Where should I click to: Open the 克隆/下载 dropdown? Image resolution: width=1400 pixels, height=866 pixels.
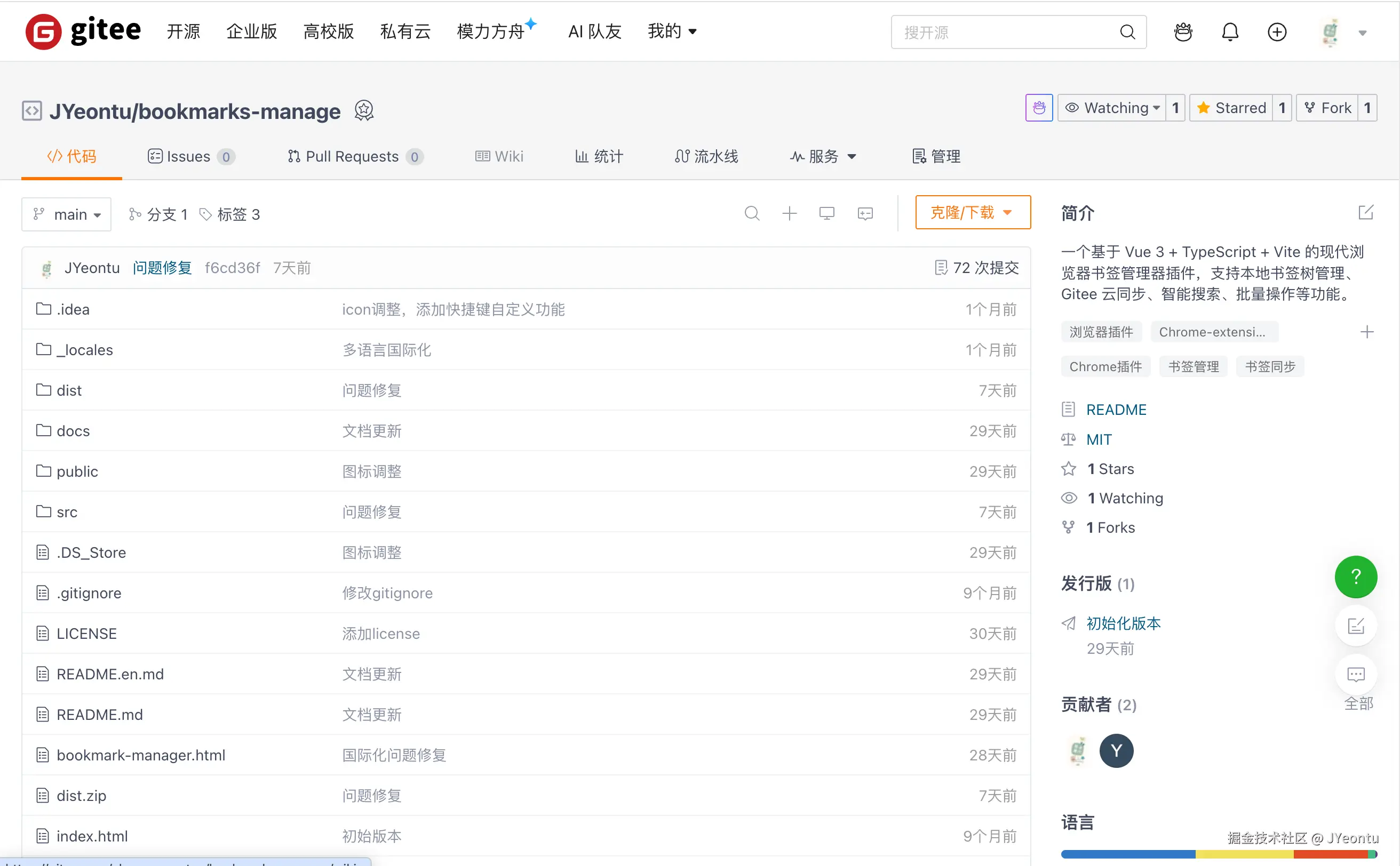[x=973, y=212]
